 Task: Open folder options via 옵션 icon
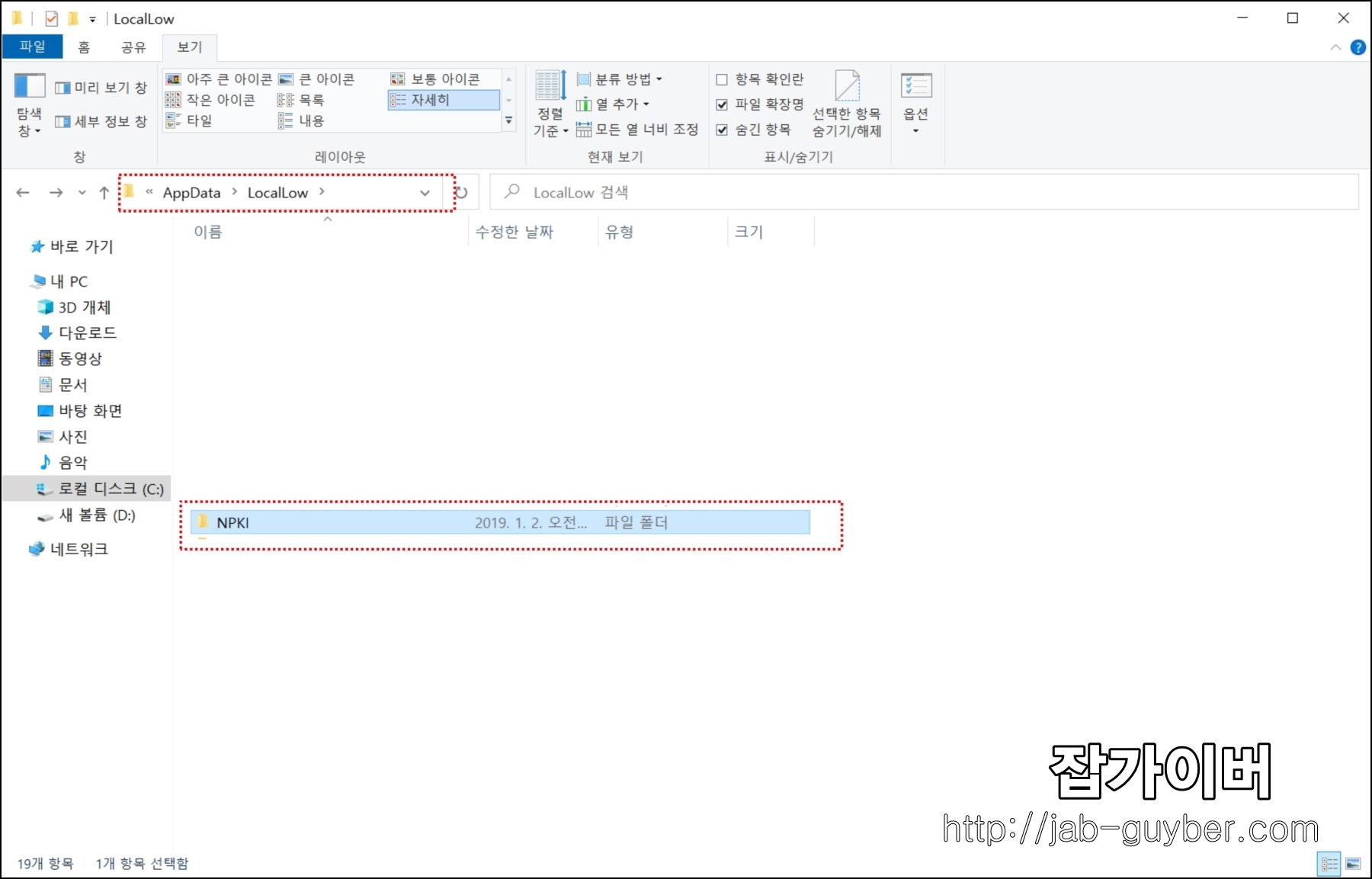point(917,99)
